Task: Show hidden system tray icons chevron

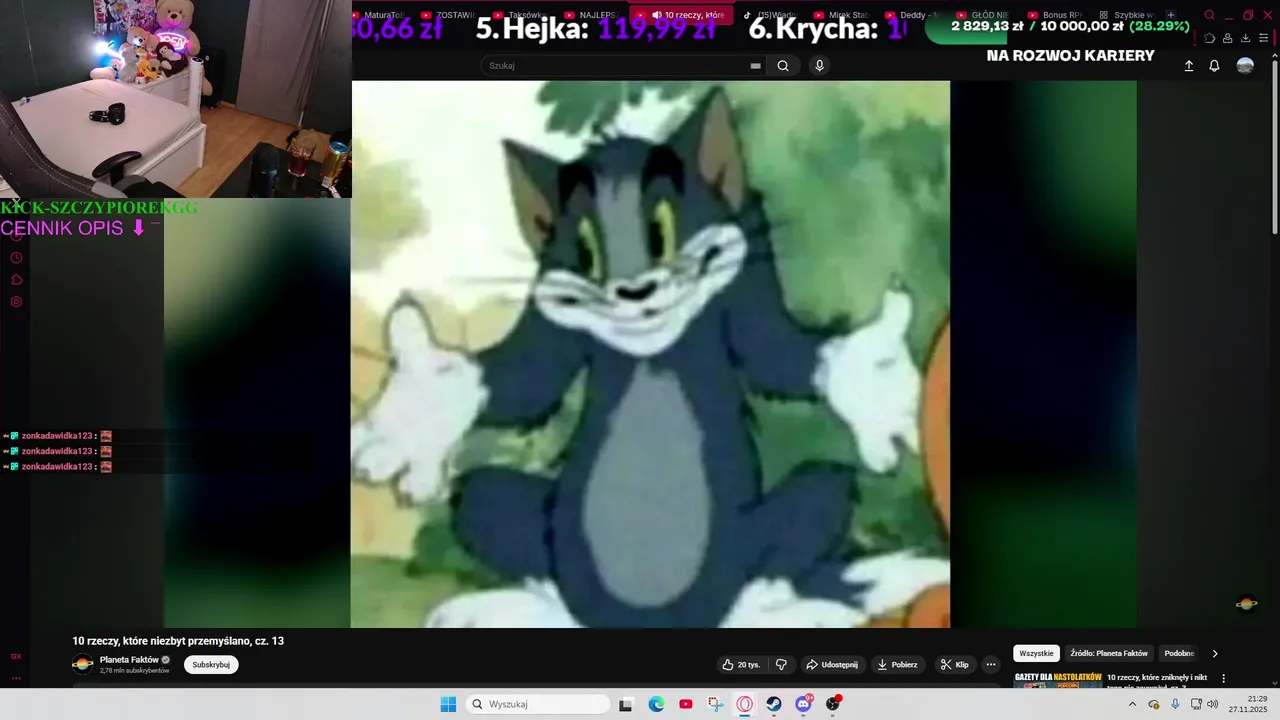Action: tap(1132, 704)
